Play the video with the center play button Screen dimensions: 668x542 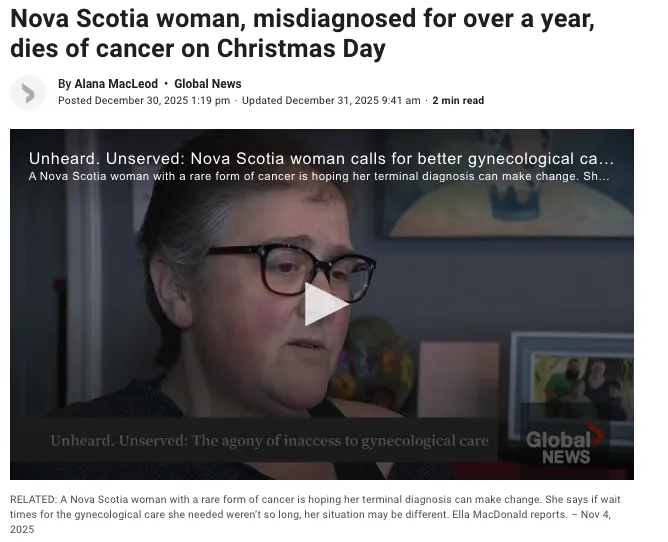pos(326,305)
